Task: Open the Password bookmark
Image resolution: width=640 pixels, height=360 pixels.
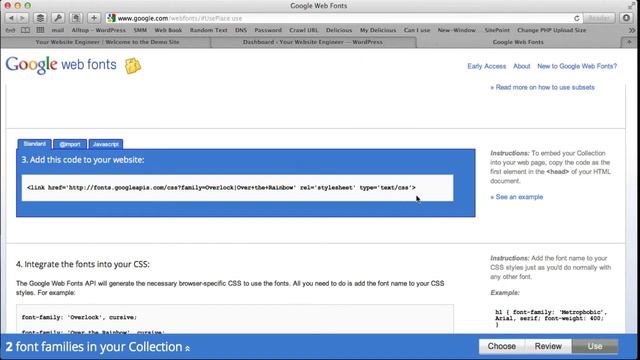Action: 268,30
